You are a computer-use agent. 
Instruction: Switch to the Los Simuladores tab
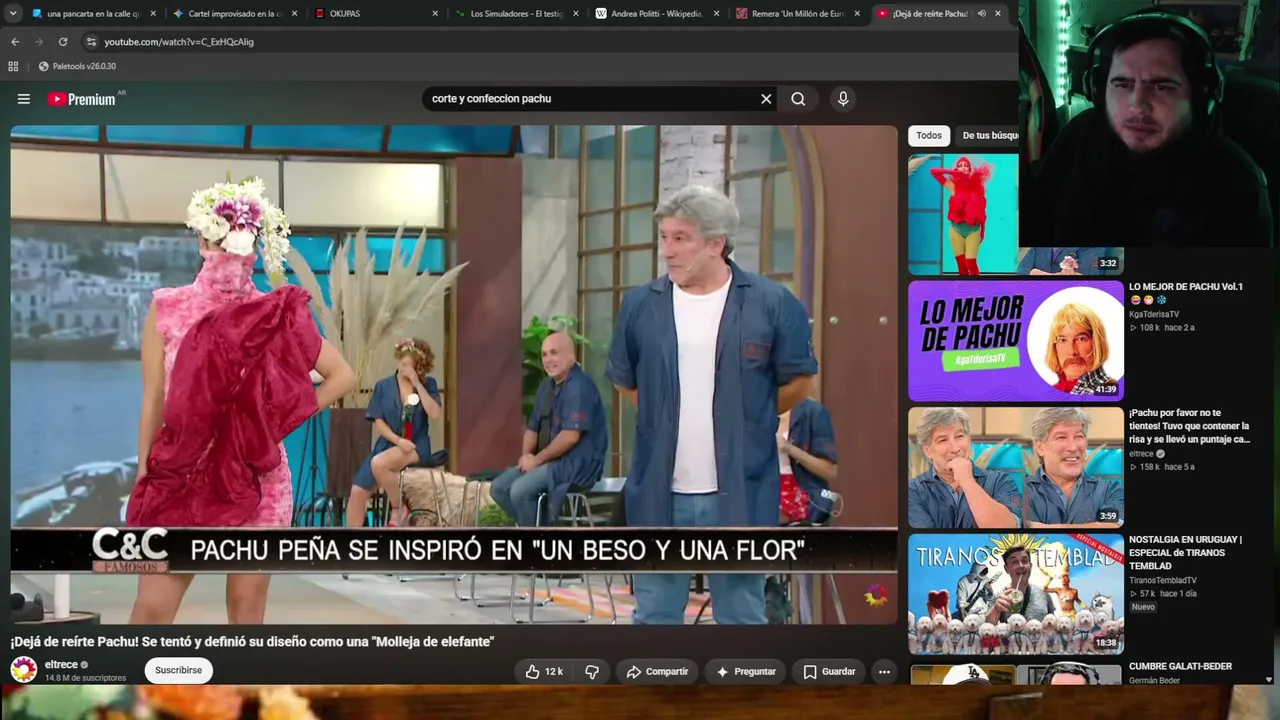[x=515, y=14]
